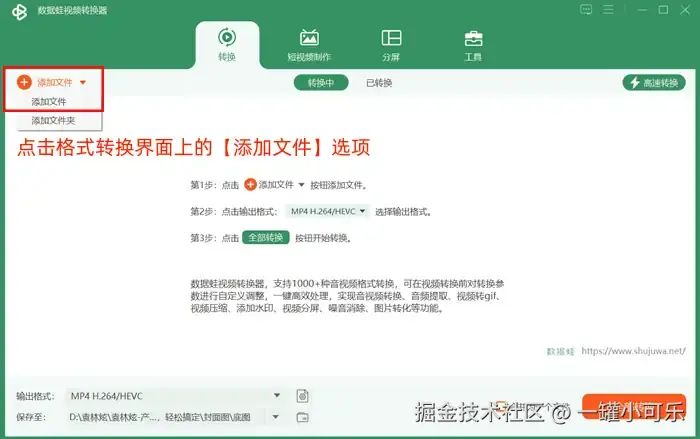Screen dimensions: 700x439
Task: Open the 分屏 tab
Action: click(391, 45)
